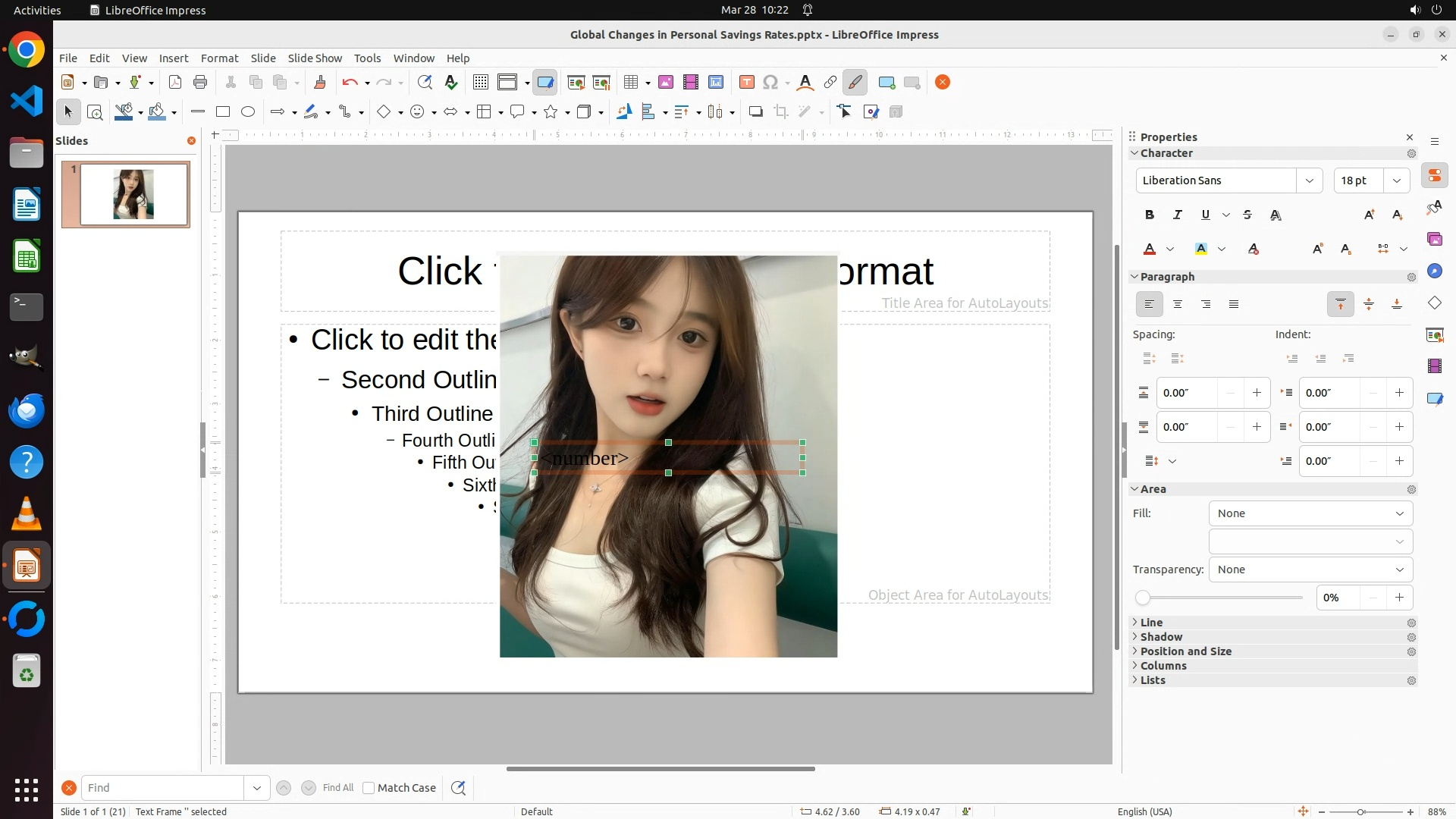Image resolution: width=1456 pixels, height=819 pixels.
Task: Open the Fill type dropdown
Action: 1310,513
